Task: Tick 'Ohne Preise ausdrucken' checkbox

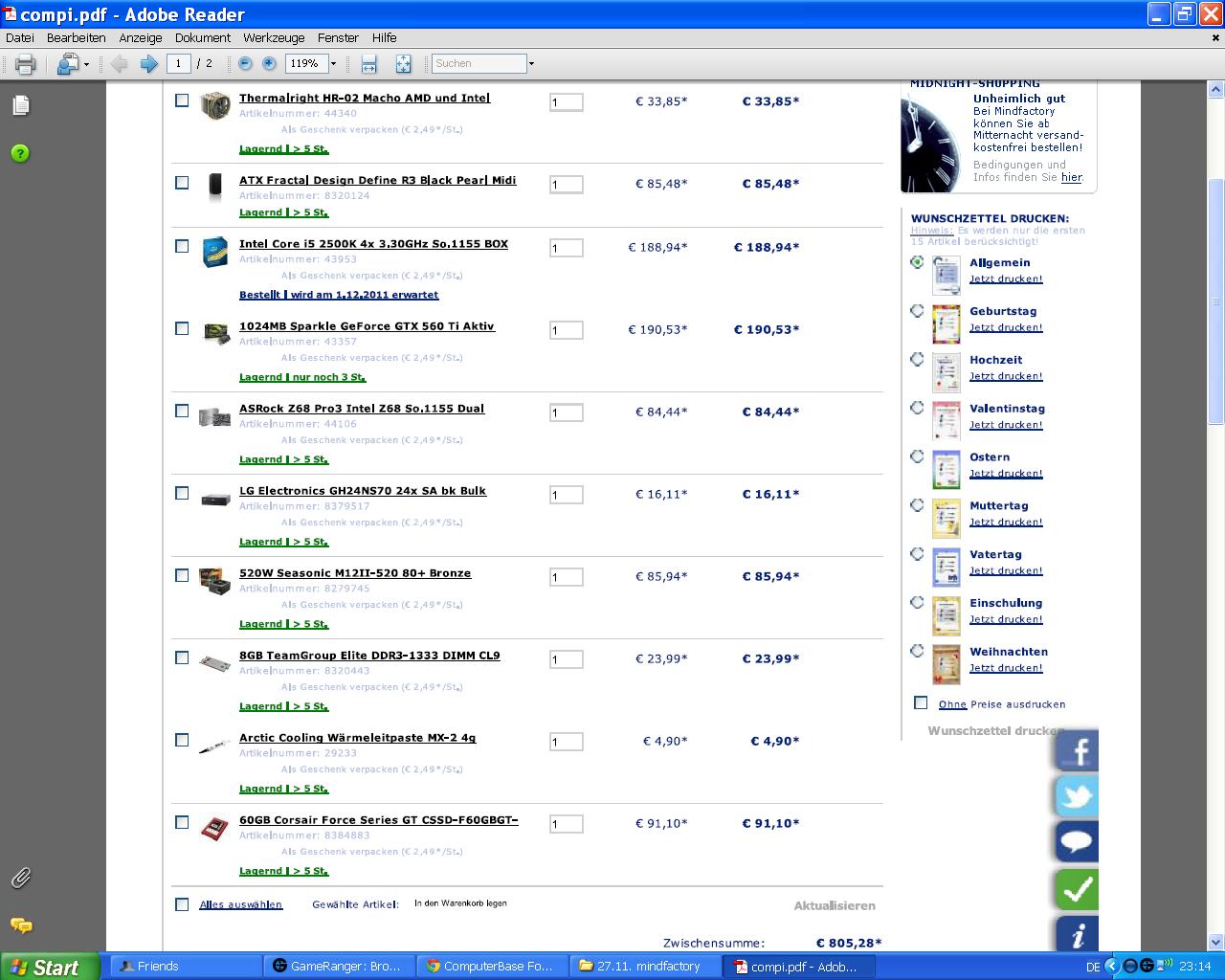Action: coord(921,702)
